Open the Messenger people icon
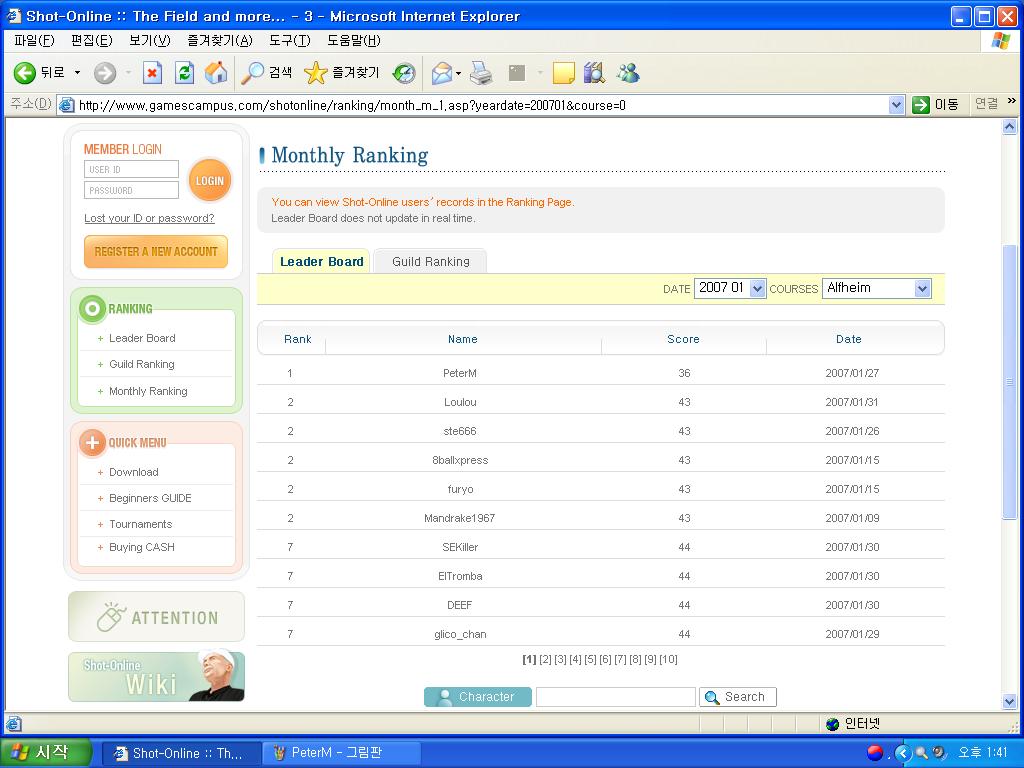 click(628, 73)
